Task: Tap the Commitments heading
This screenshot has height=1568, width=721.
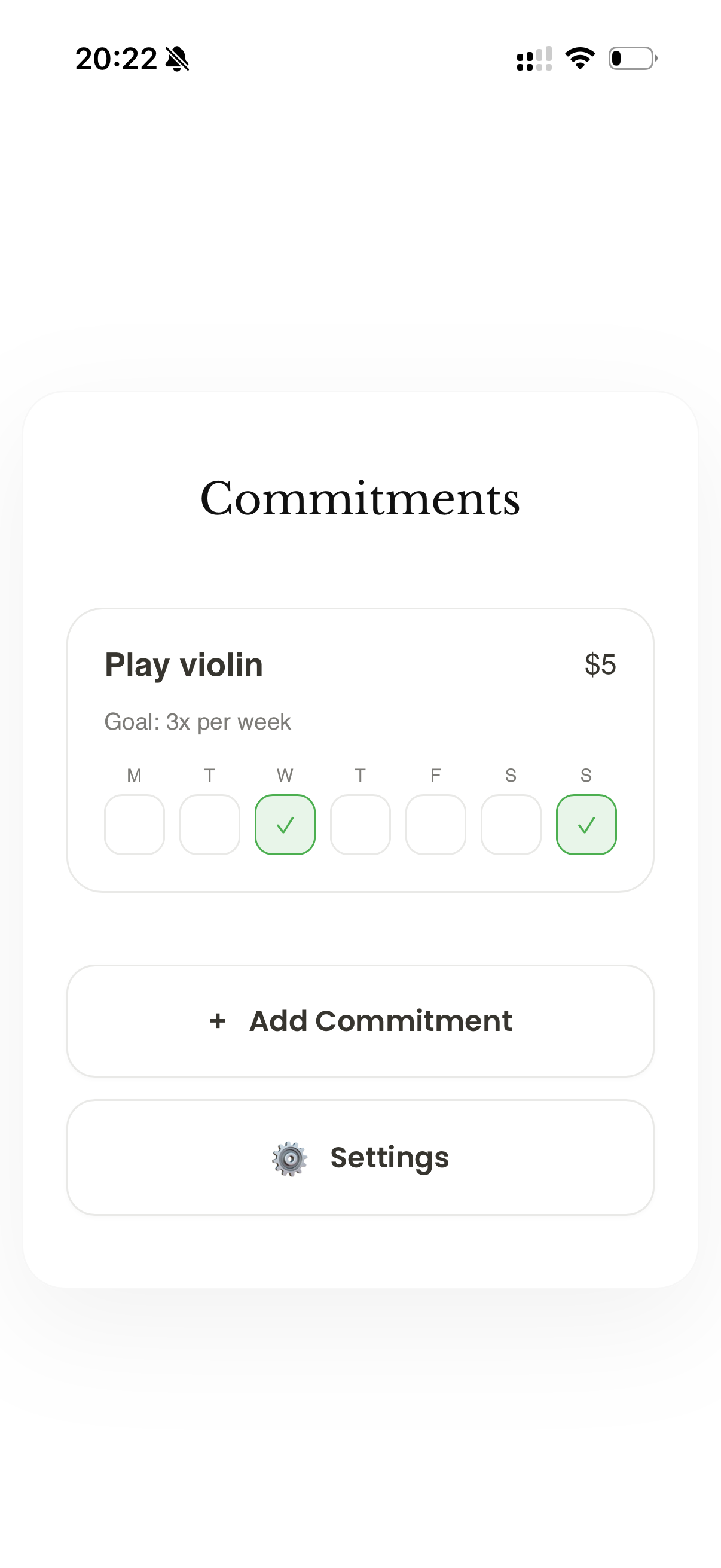Action: pos(360,499)
